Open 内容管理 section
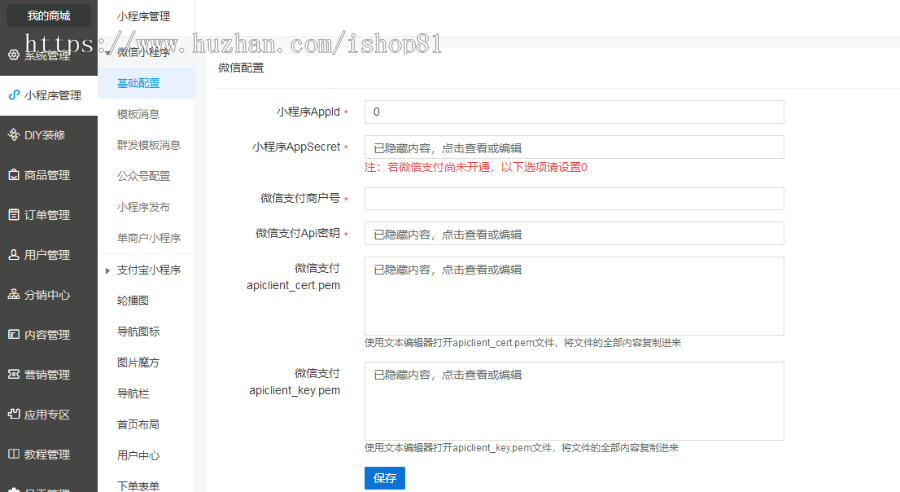900x492 pixels. tap(49, 335)
